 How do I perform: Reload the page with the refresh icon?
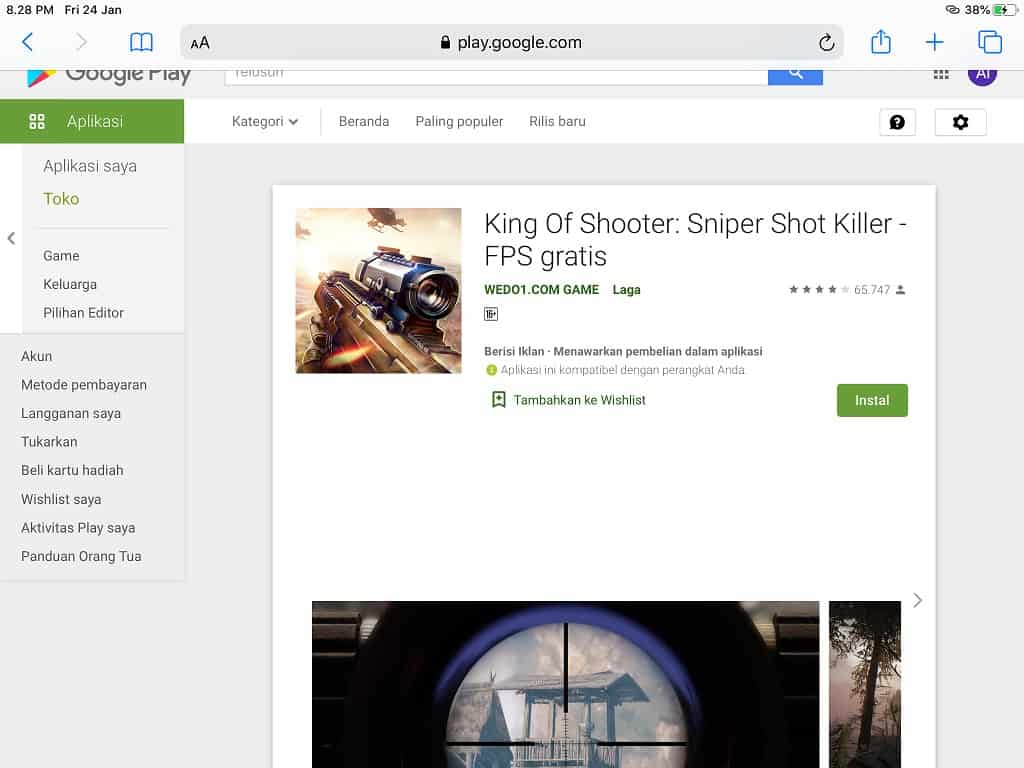coord(826,42)
